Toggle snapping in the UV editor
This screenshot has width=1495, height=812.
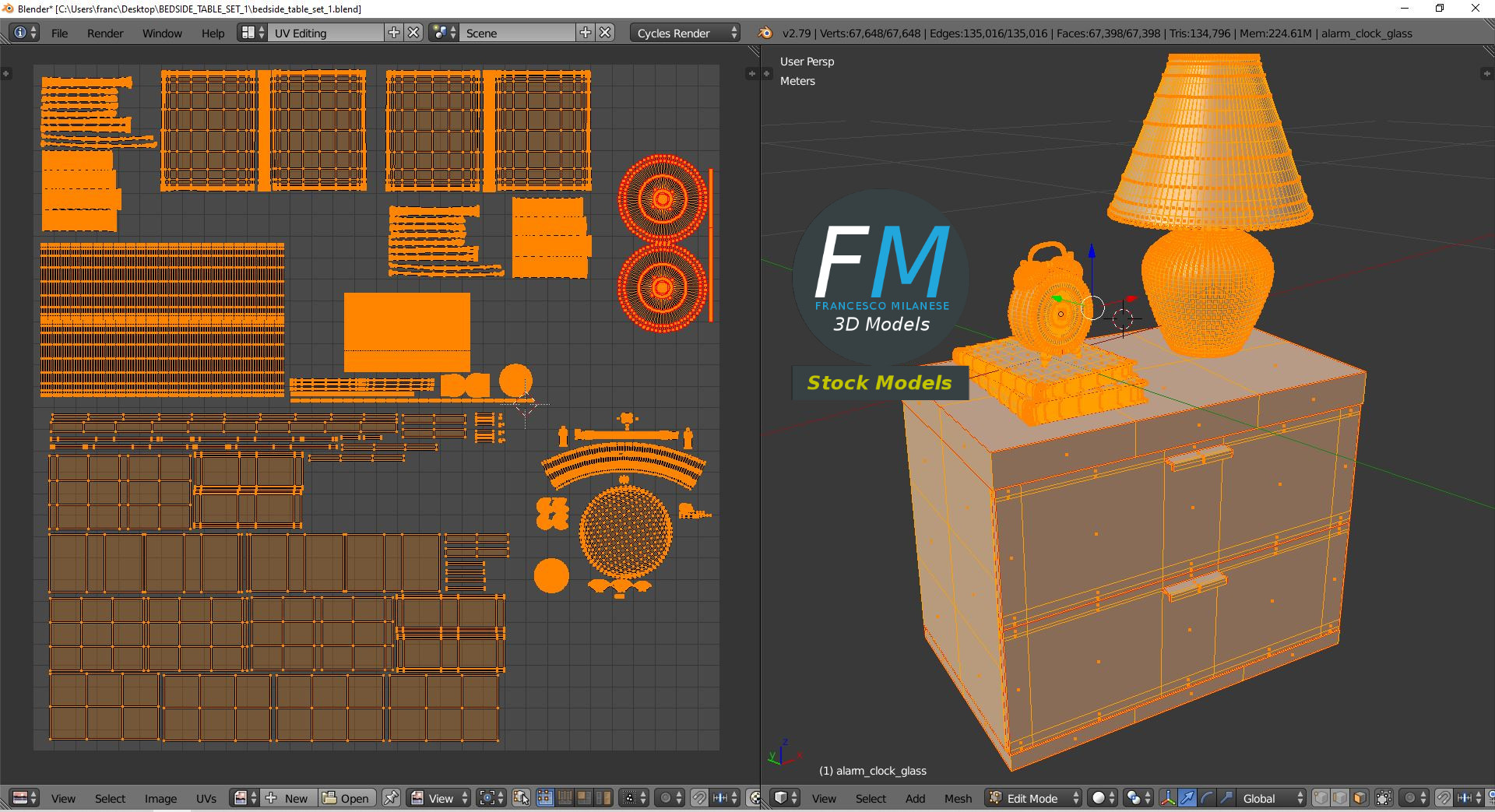(699, 798)
